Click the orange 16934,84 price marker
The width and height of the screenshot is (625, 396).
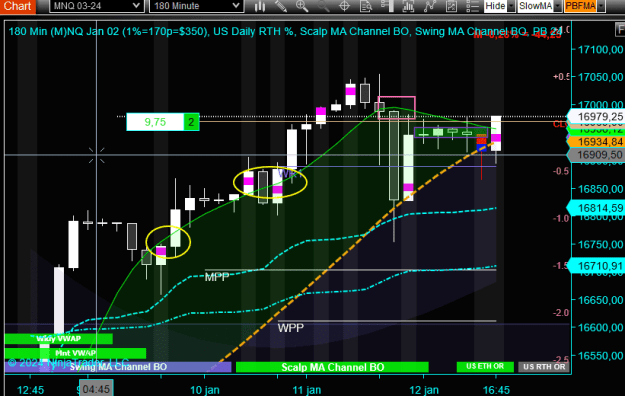click(x=596, y=142)
